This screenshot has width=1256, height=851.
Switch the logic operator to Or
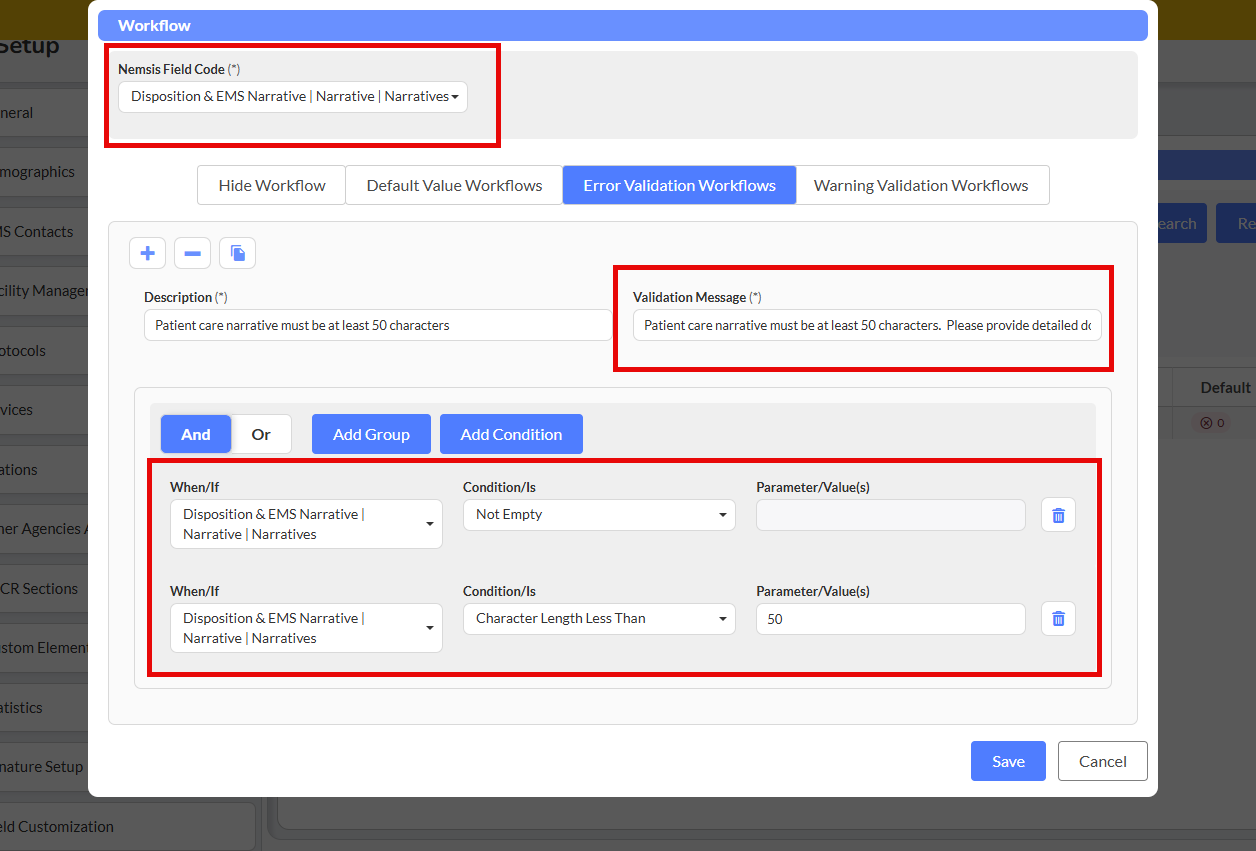coord(261,434)
